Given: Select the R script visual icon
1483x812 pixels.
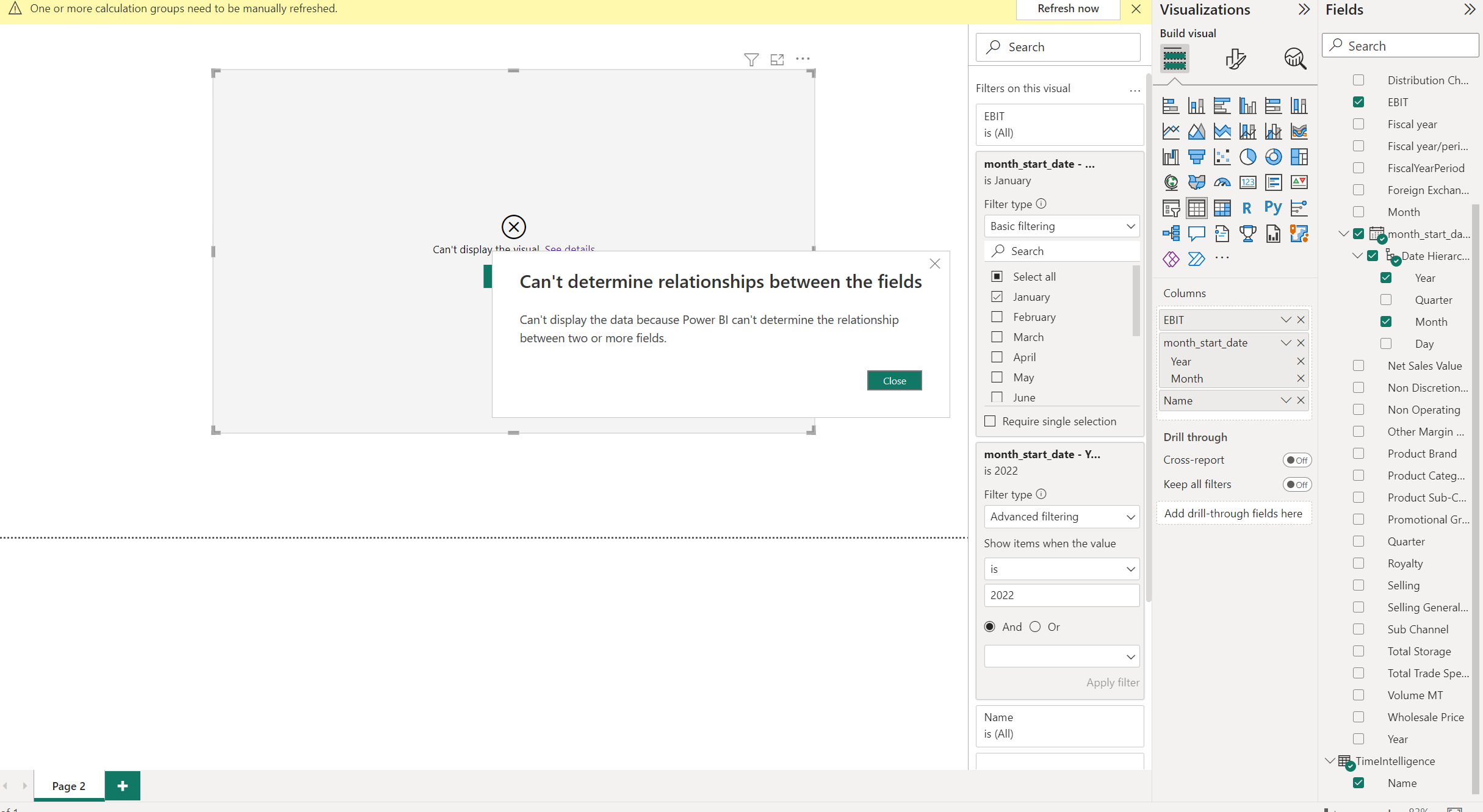Looking at the screenshot, I should pyautogui.click(x=1247, y=208).
